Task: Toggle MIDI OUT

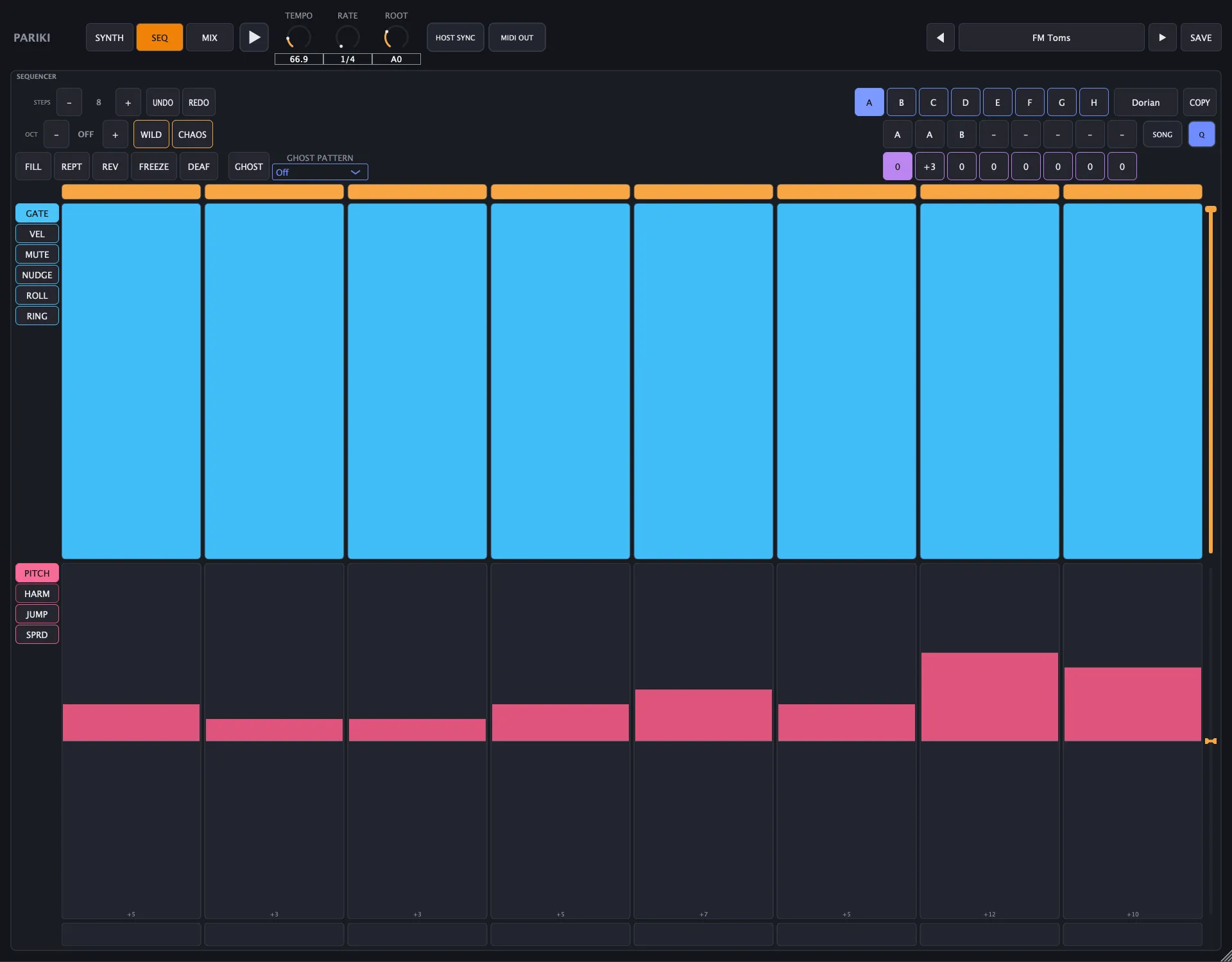Action: (517, 37)
